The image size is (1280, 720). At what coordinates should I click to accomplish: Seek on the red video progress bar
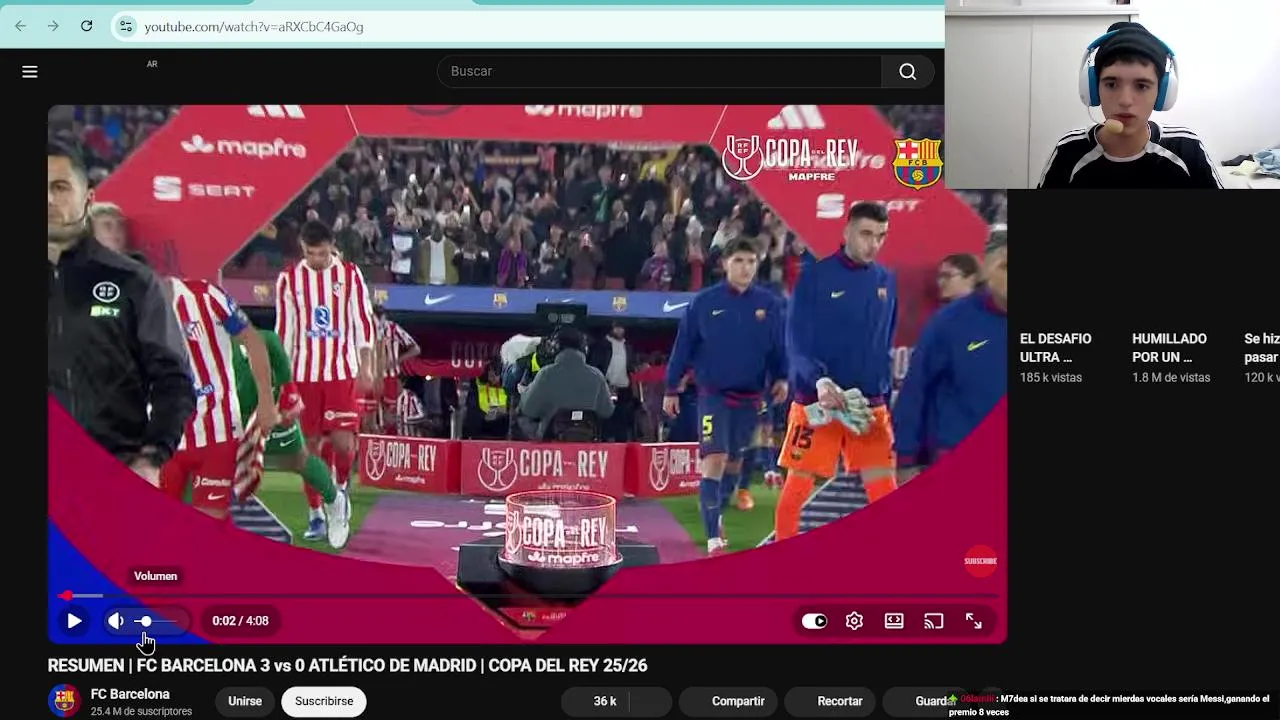(x=530, y=596)
